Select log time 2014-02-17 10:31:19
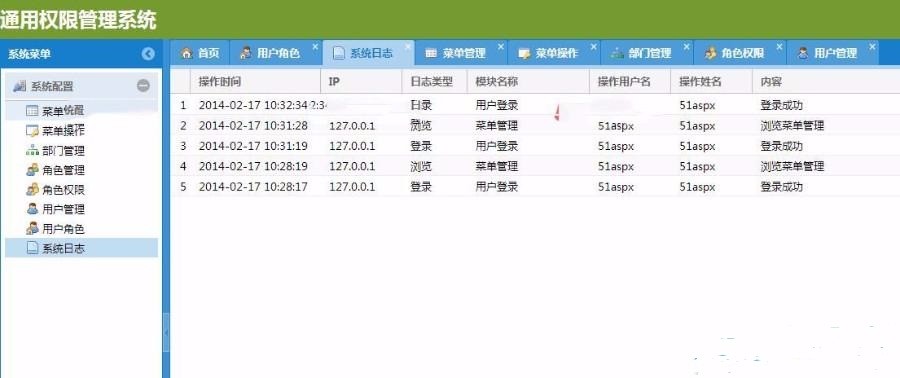The width and height of the screenshot is (900, 378). 253,146
